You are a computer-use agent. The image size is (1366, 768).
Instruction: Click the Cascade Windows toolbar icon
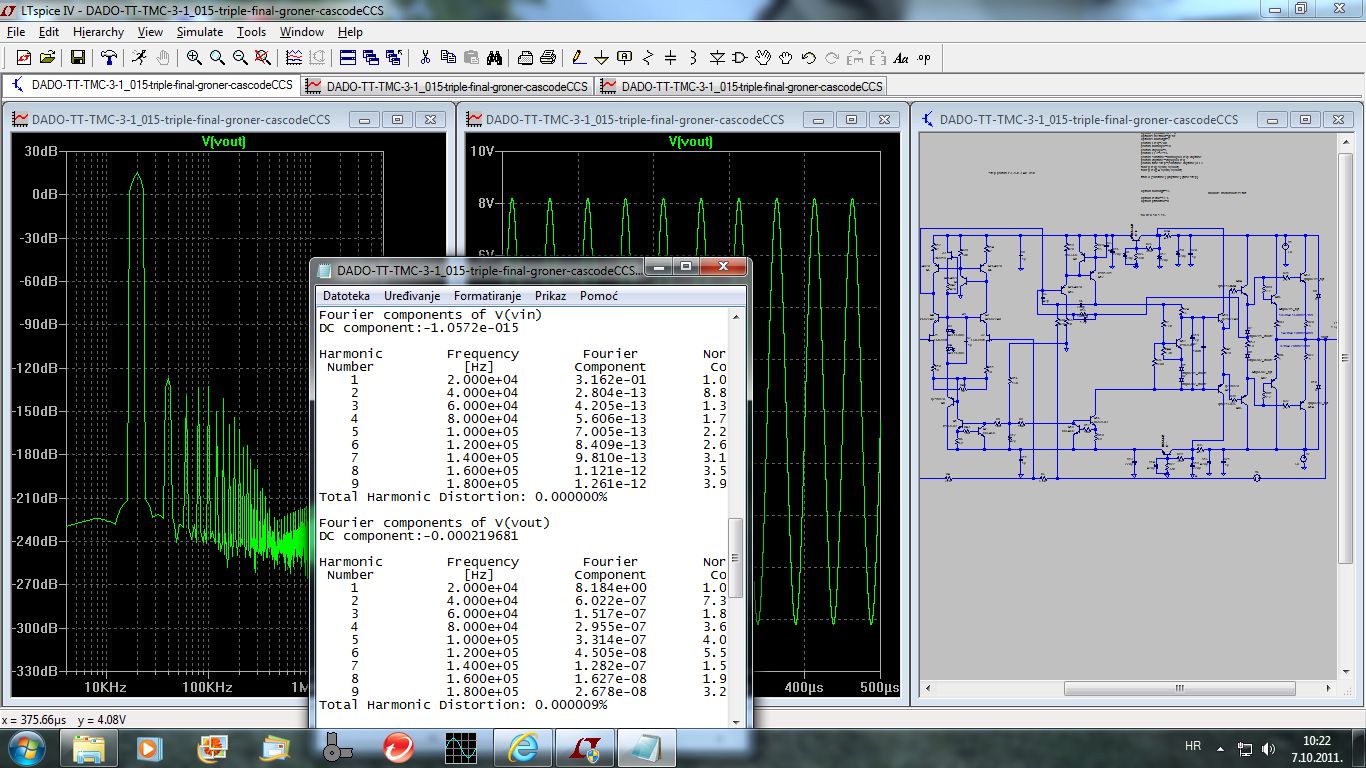[371, 58]
